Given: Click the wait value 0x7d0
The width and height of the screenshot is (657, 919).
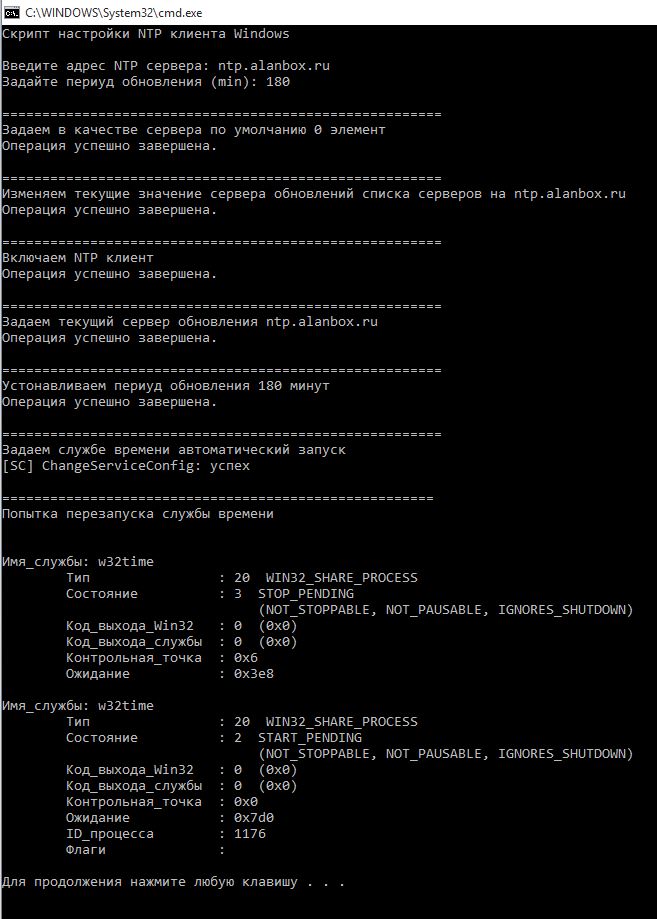Looking at the screenshot, I should pyautogui.click(x=254, y=818).
